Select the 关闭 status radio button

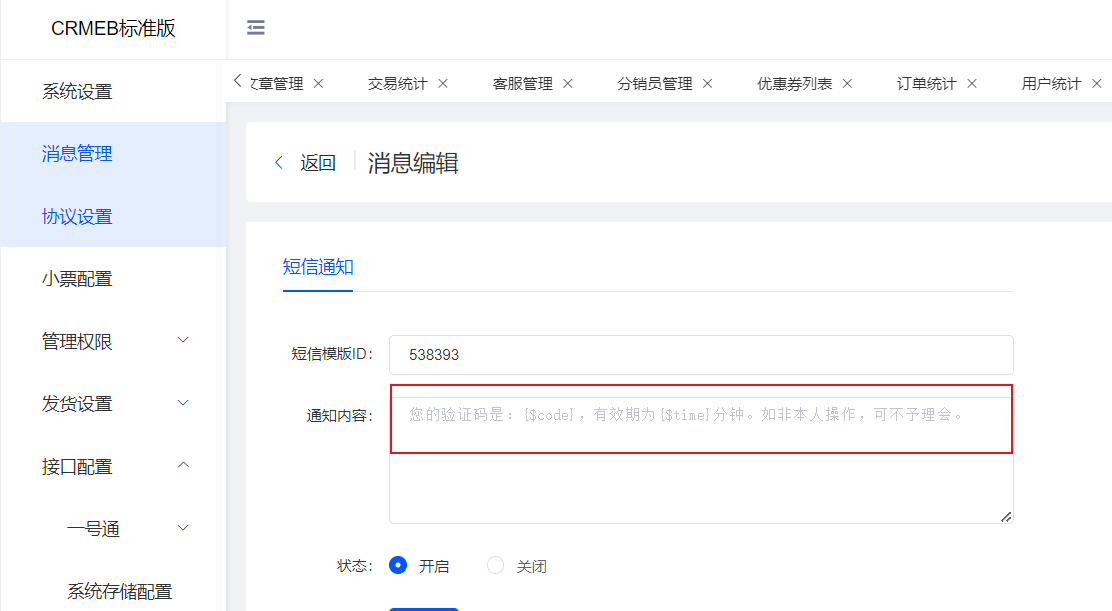point(495,565)
